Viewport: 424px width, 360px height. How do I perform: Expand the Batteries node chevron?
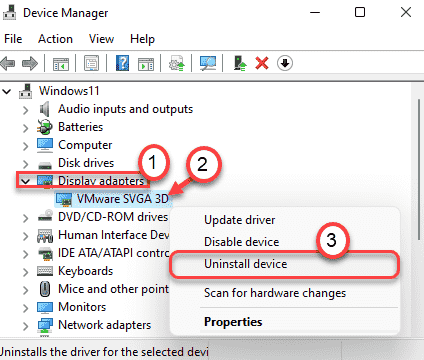click(26, 128)
